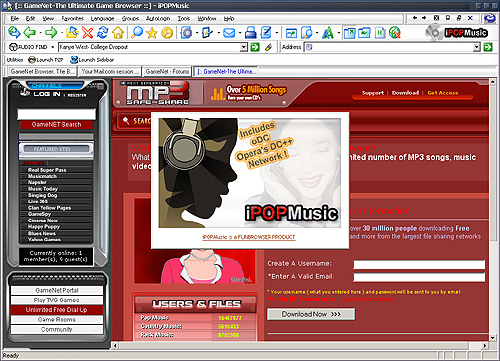Viewport: 500px width, 361px height.
Task: Click the green Back arrow
Action: coord(30,32)
